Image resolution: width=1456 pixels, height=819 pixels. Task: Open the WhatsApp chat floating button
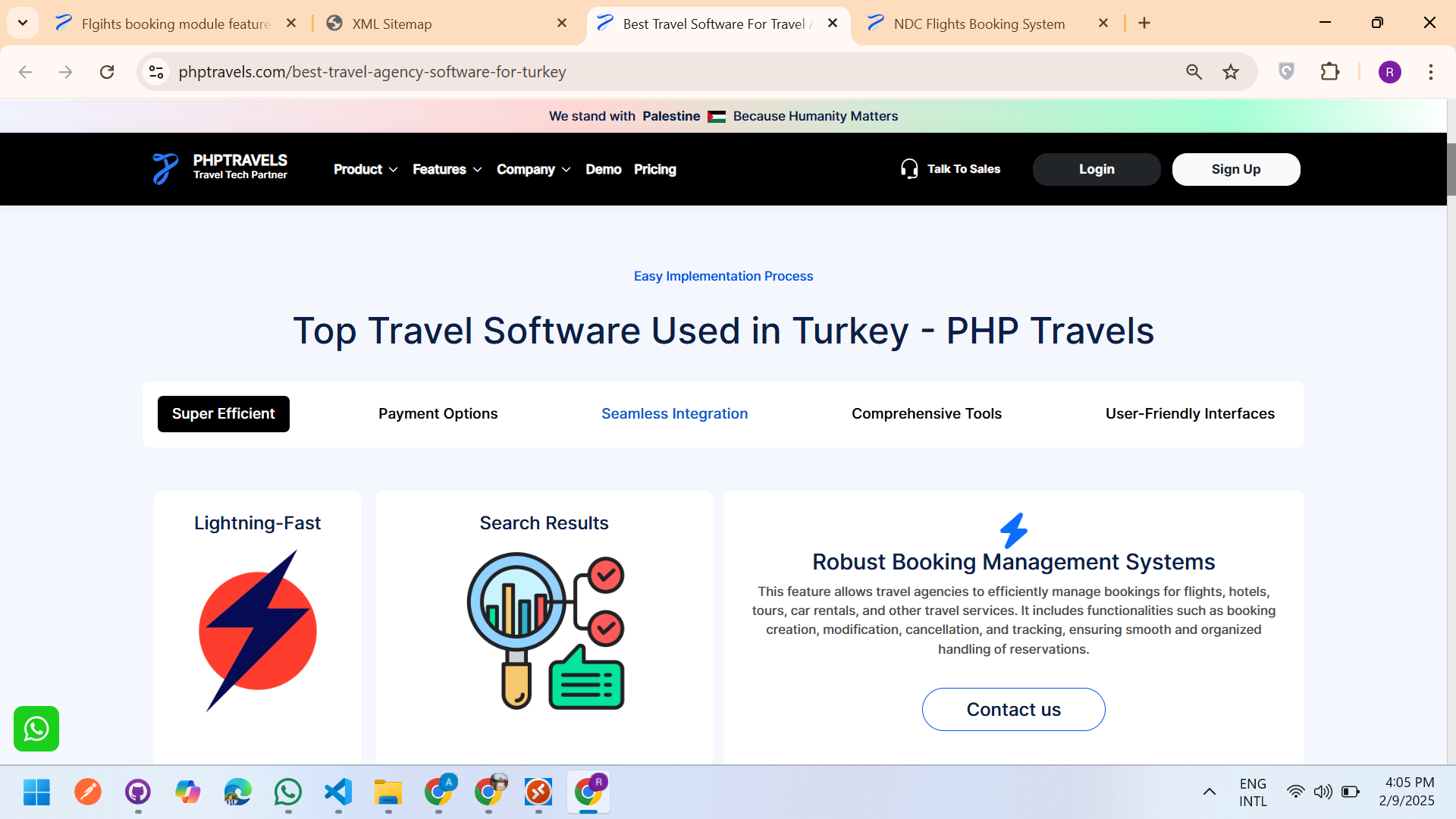click(36, 729)
